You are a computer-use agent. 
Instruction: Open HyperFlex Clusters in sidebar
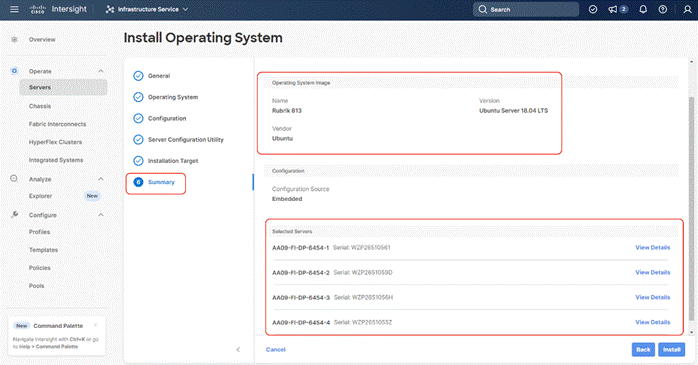(x=55, y=142)
